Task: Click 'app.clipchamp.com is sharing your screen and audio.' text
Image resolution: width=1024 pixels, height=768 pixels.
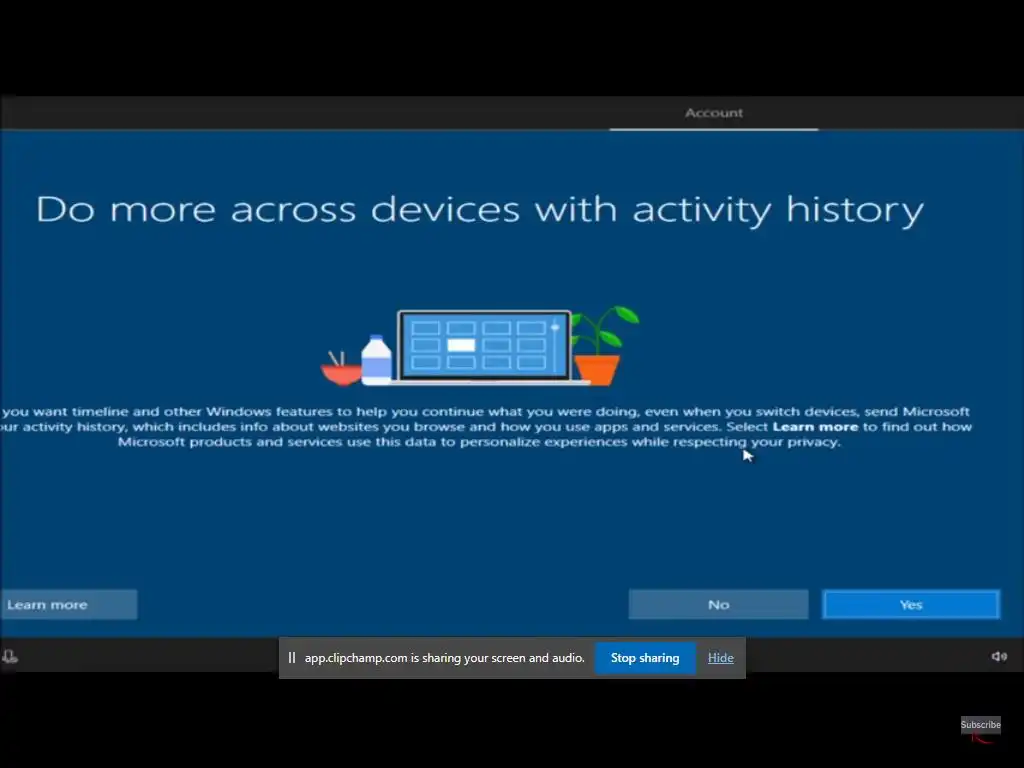Action: click(445, 658)
